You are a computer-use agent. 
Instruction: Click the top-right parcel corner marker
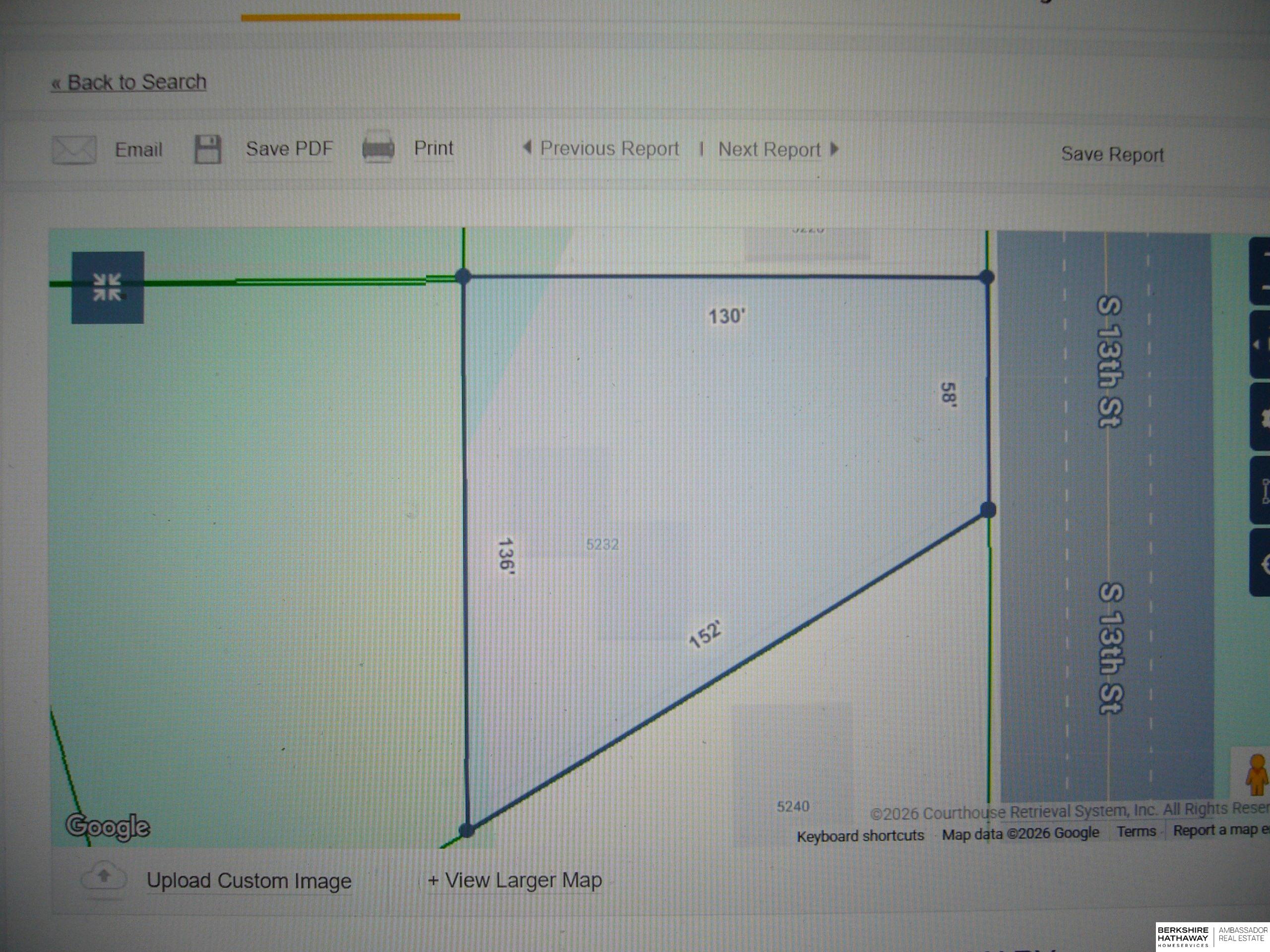pyautogui.click(x=986, y=277)
